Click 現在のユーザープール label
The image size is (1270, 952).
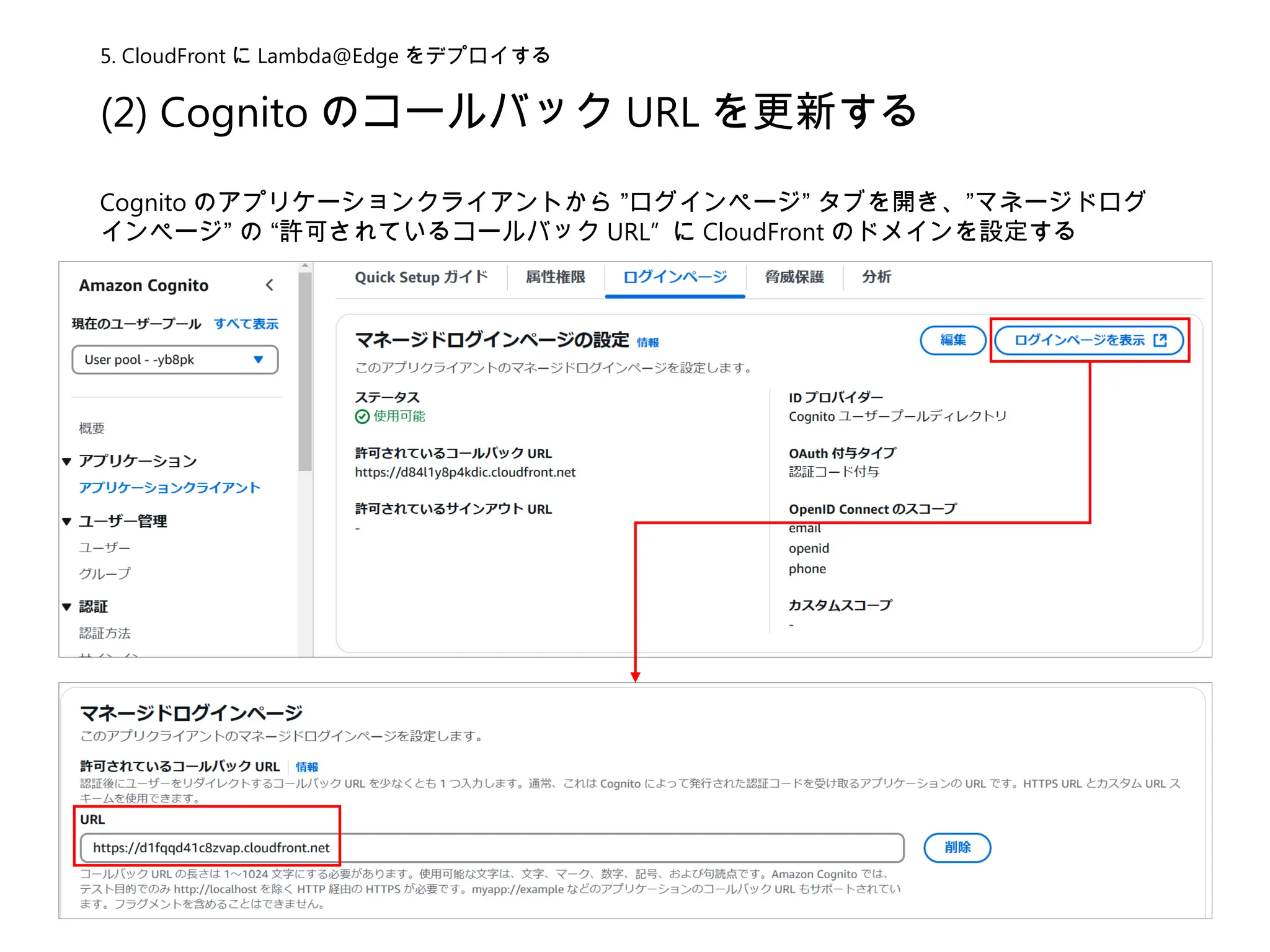click(x=136, y=324)
